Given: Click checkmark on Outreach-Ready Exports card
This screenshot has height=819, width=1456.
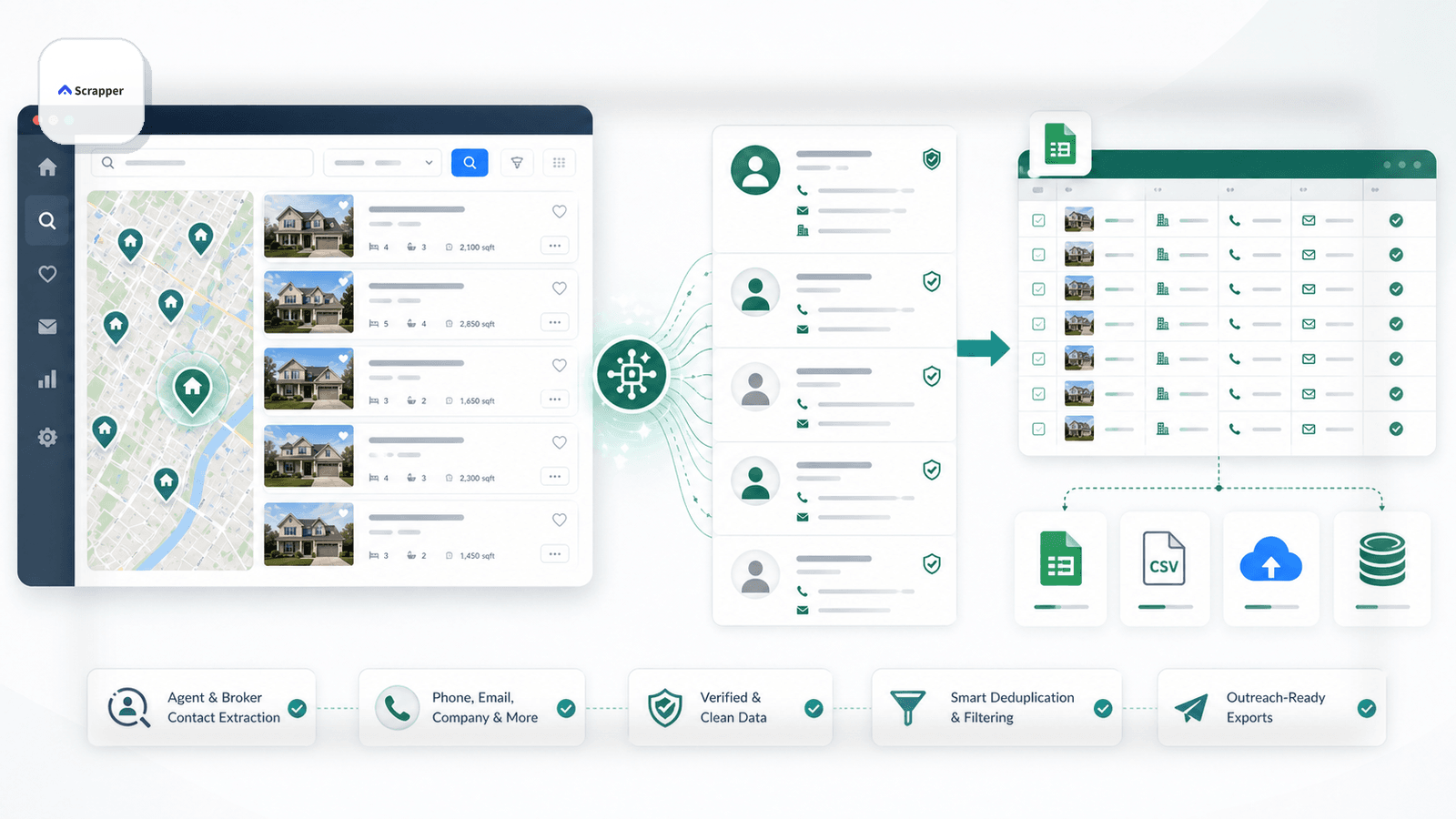Looking at the screenshot, I should point(1367,708).
